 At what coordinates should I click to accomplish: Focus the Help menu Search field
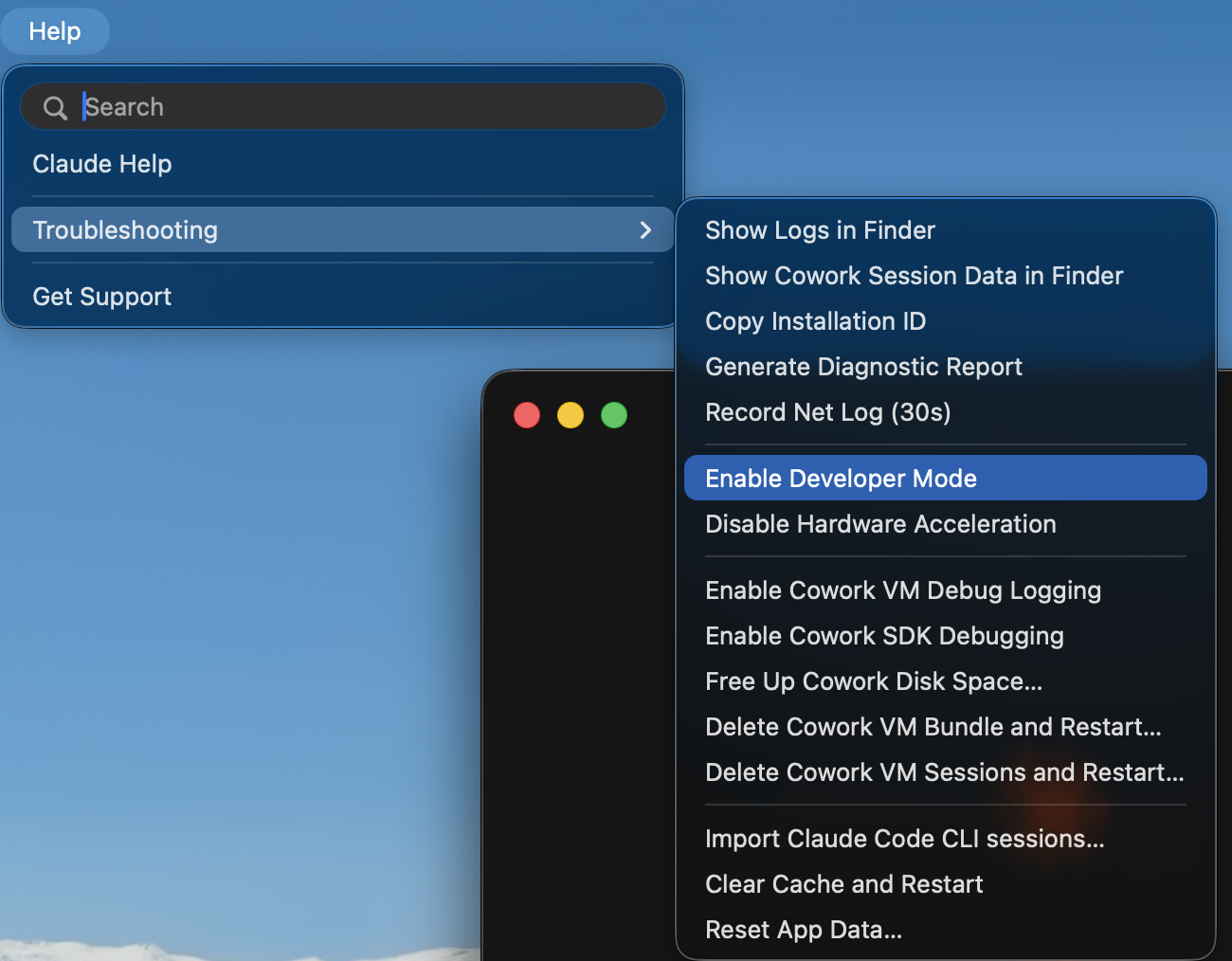pyautogui.click(x=343, y=106)
